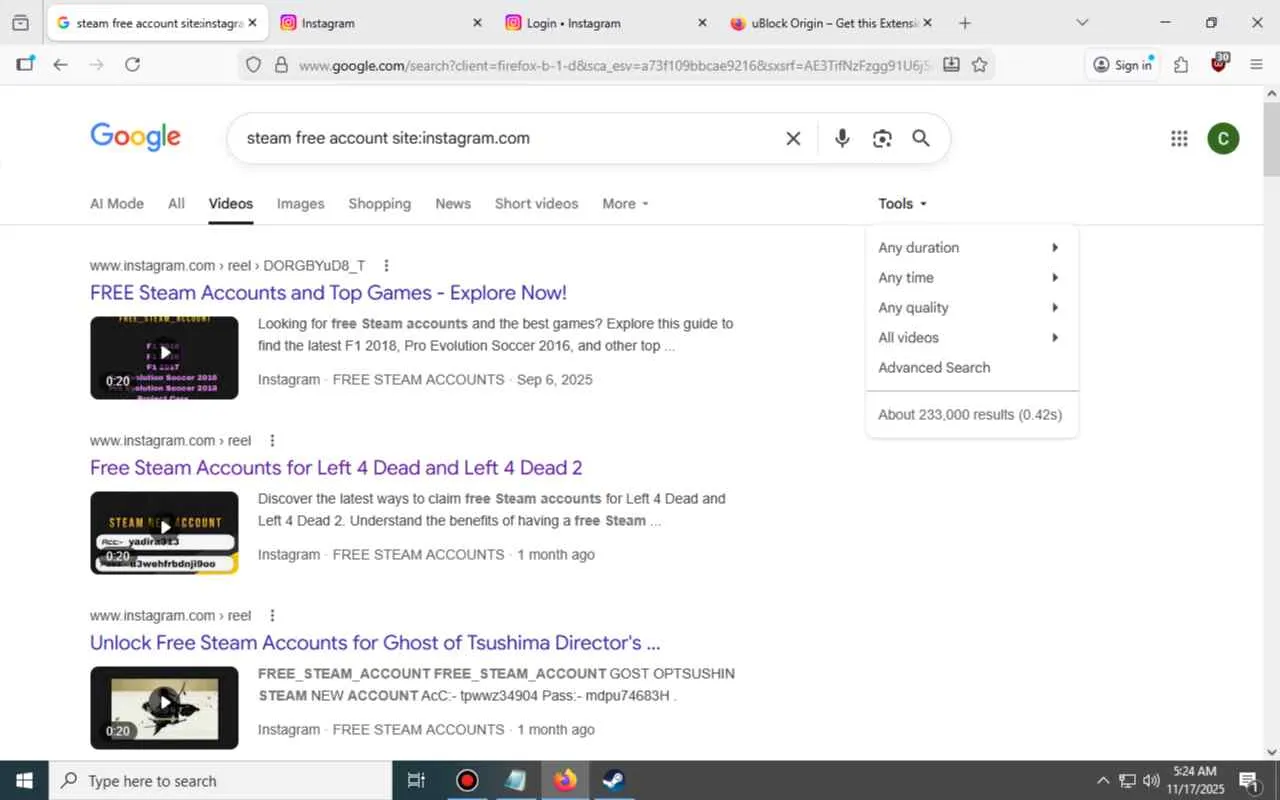
Task: Submit the search with the magnifier icon
Action: 921,139
